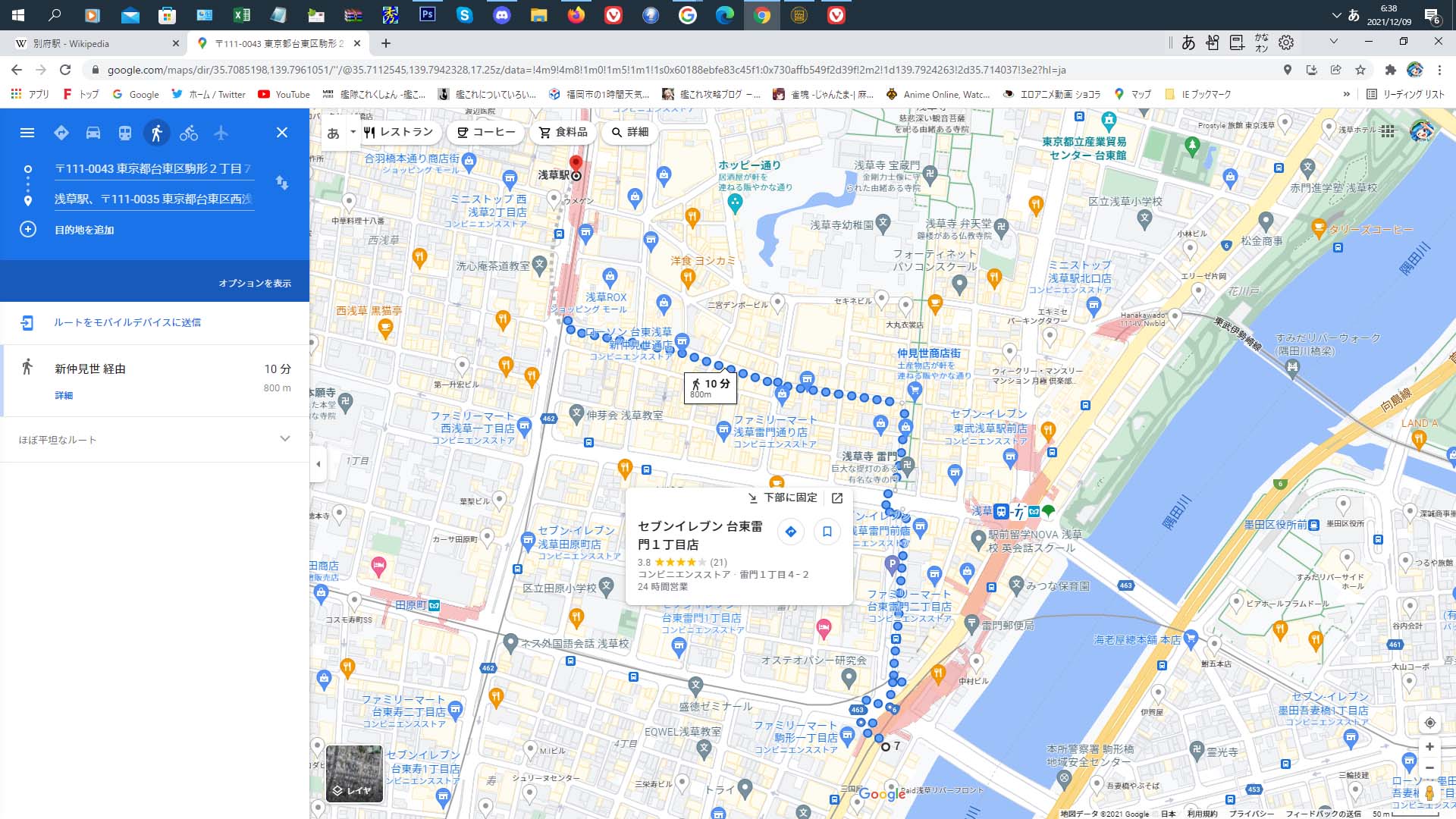This screenshot has width=1456, height=819.
Task: Open the taskbar notification center
Action: (x=1432, y=15)
